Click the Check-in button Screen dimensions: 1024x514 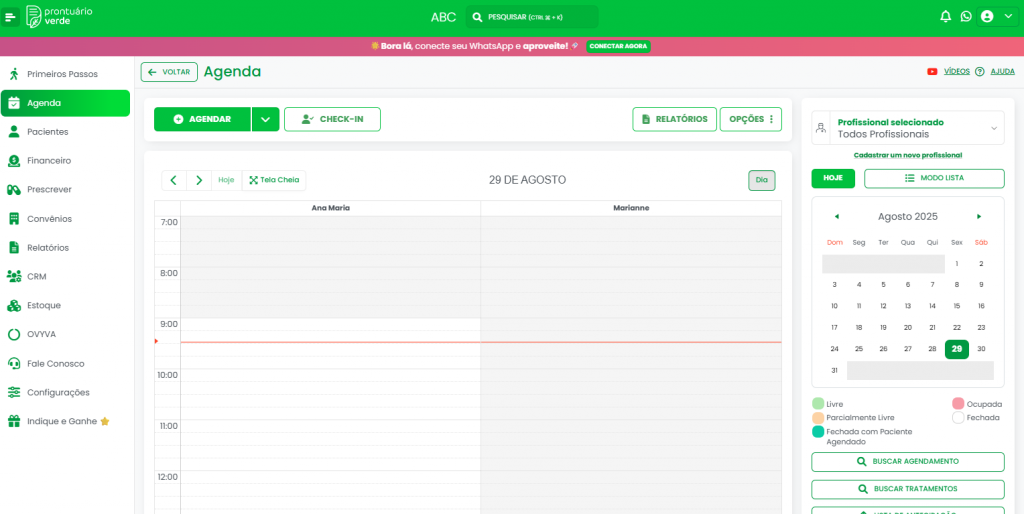point(332,119)
